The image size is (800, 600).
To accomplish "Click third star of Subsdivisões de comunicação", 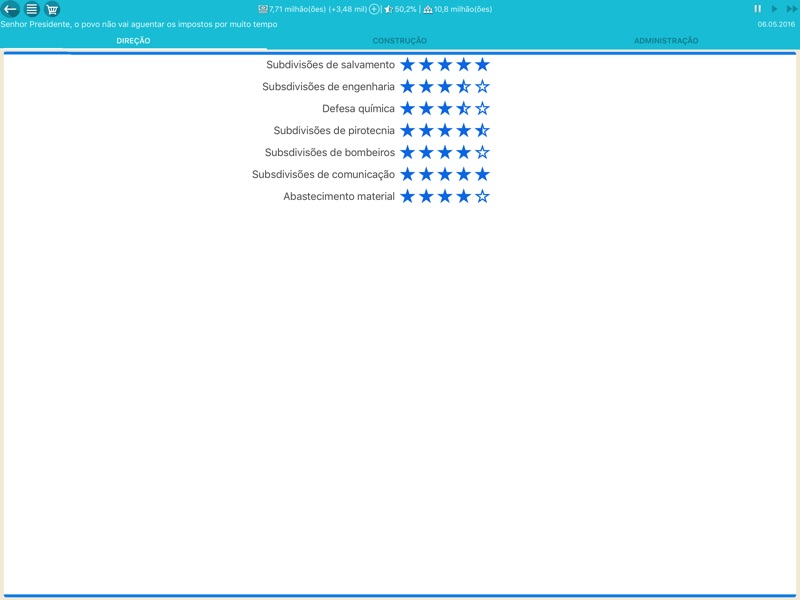I will [x=445, y=174].
